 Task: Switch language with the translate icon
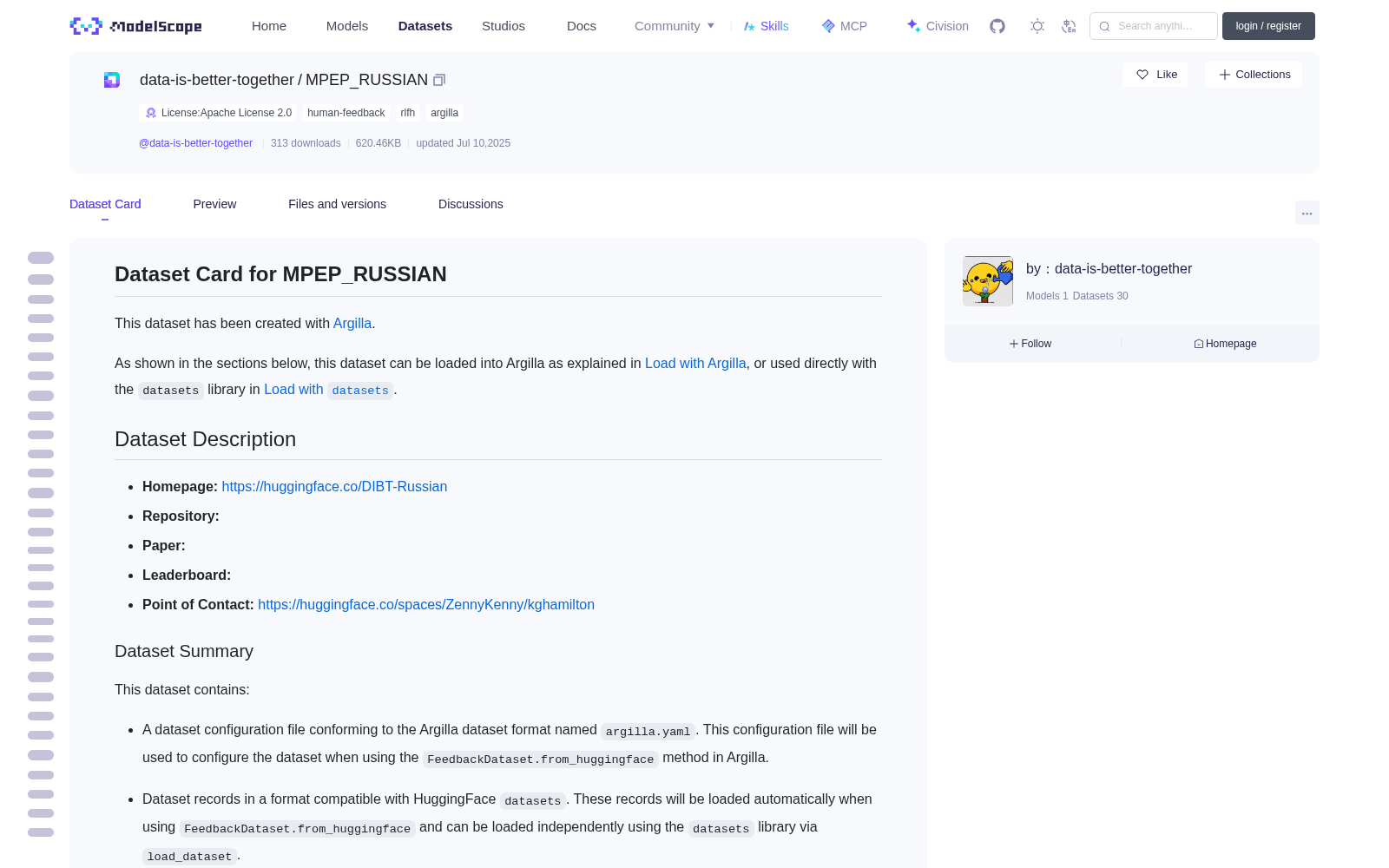1069,26
